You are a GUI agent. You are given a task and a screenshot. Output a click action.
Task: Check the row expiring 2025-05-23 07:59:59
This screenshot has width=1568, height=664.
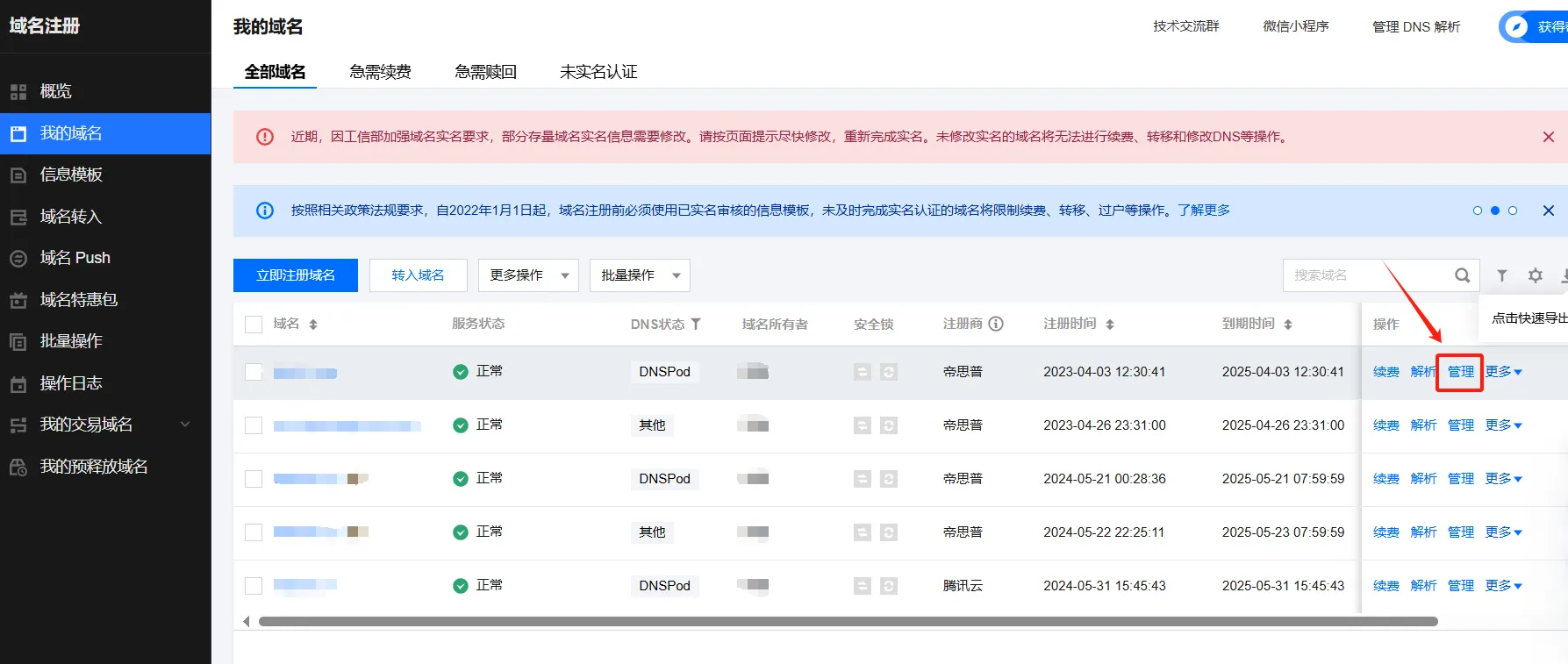(x=254, y=532)
